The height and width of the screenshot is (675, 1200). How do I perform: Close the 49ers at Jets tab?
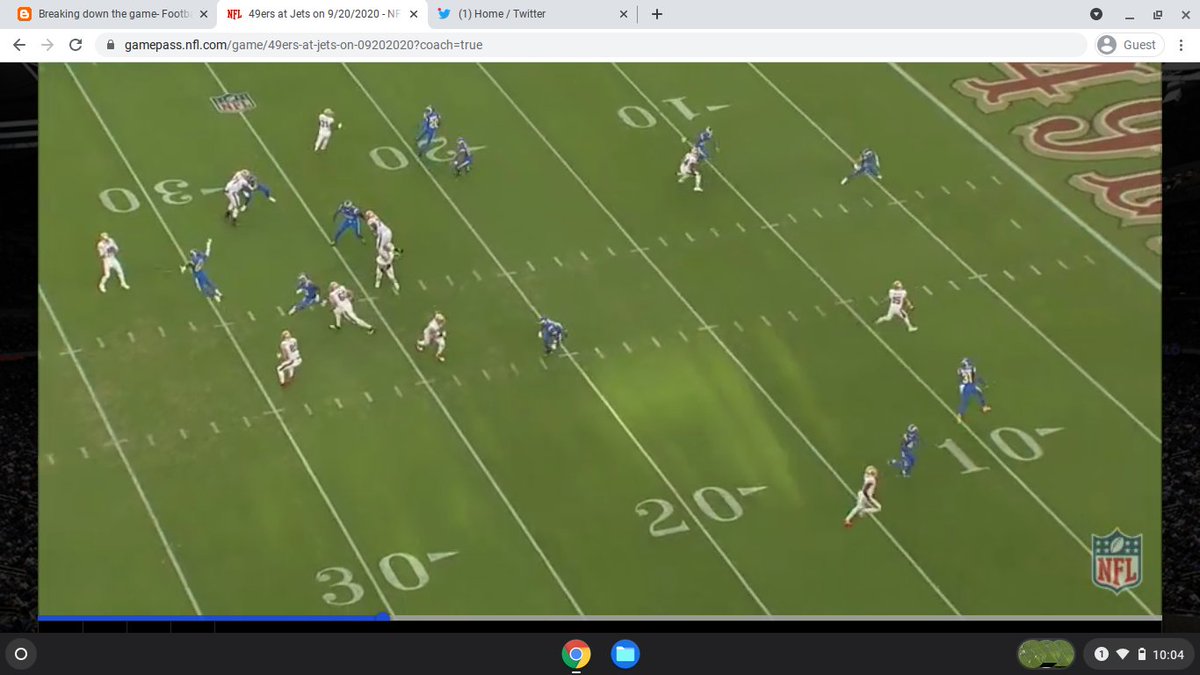coord(414,14)
